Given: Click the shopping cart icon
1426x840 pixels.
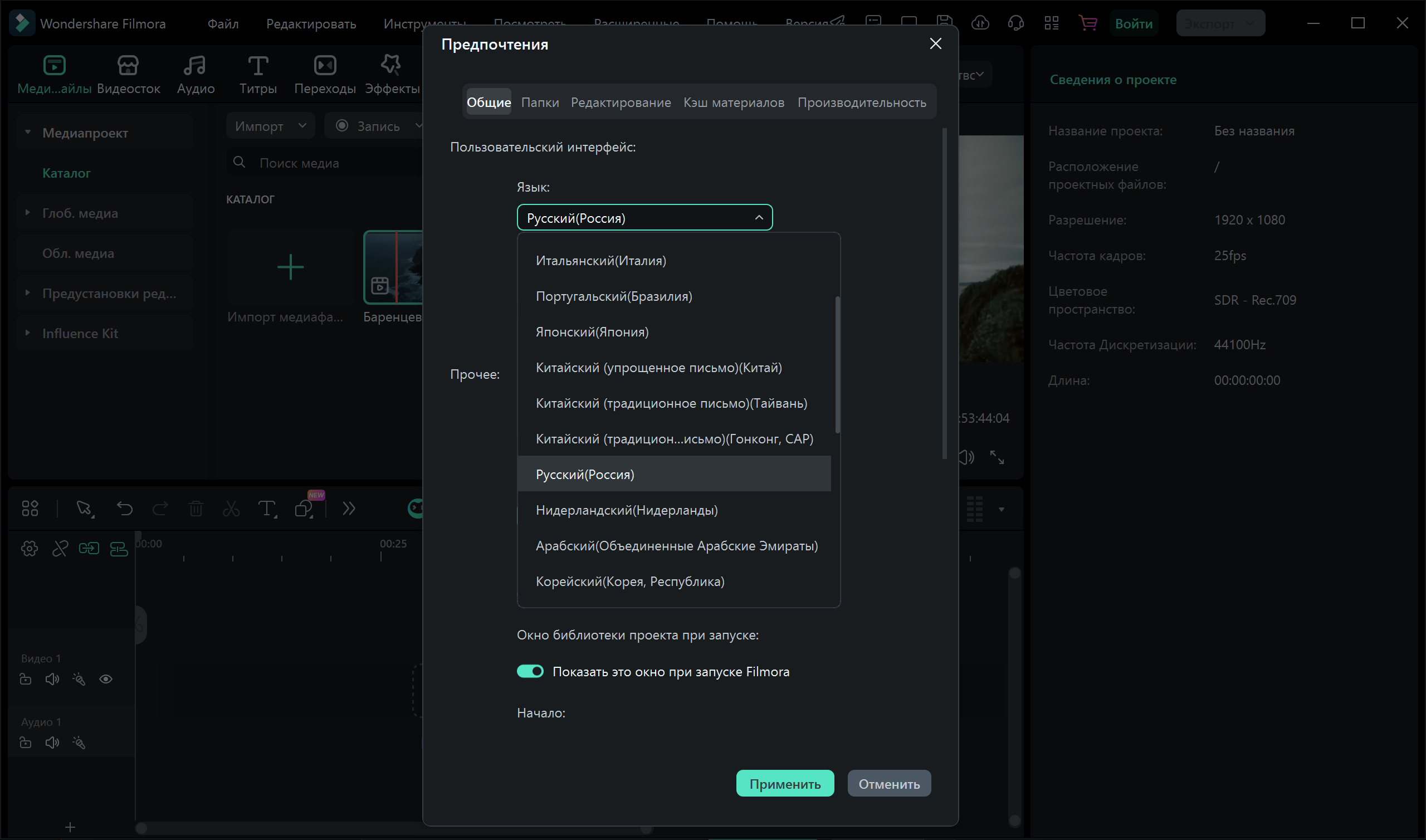Looking at the screenshot, I should pyautogui.click(x=1087, y=23).
